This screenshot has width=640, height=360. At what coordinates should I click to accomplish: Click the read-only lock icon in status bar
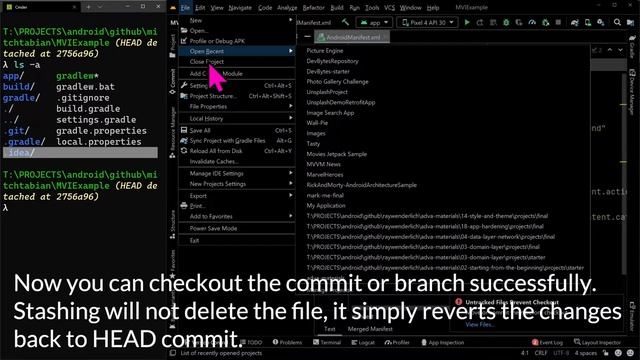(606, 353)
